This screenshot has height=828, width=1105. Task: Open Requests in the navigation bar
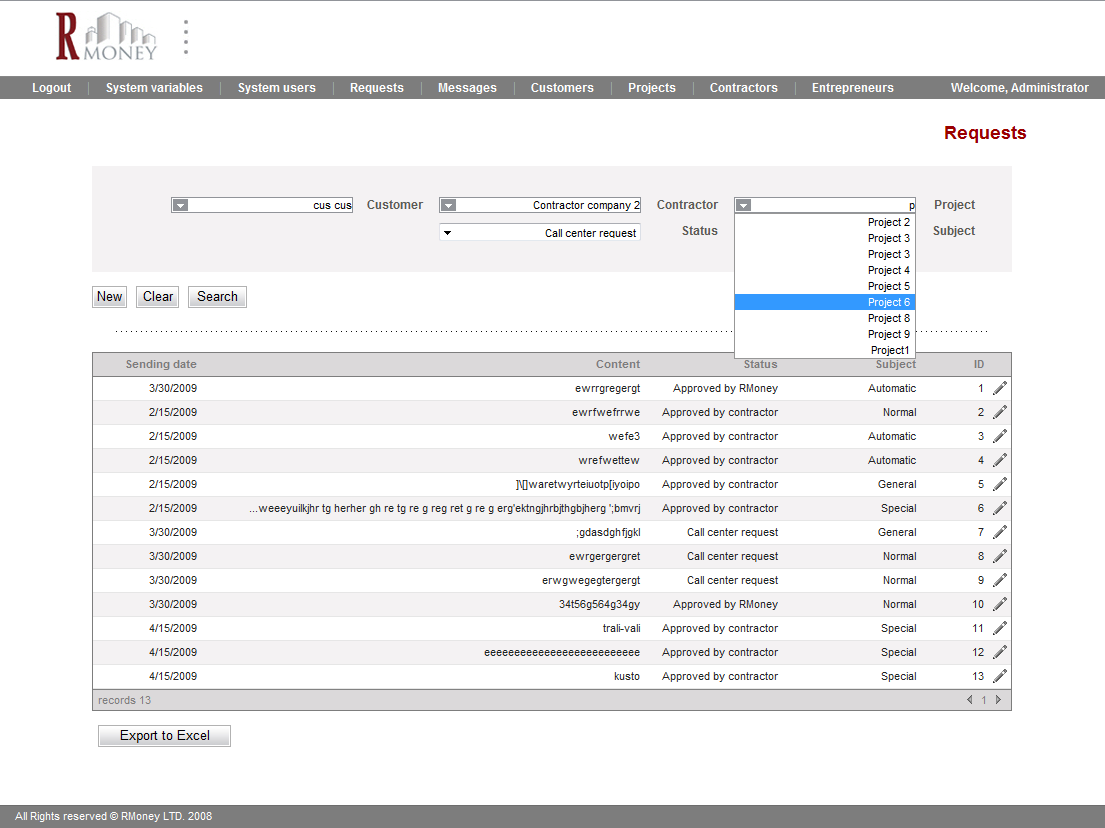[x=376, y=87]
